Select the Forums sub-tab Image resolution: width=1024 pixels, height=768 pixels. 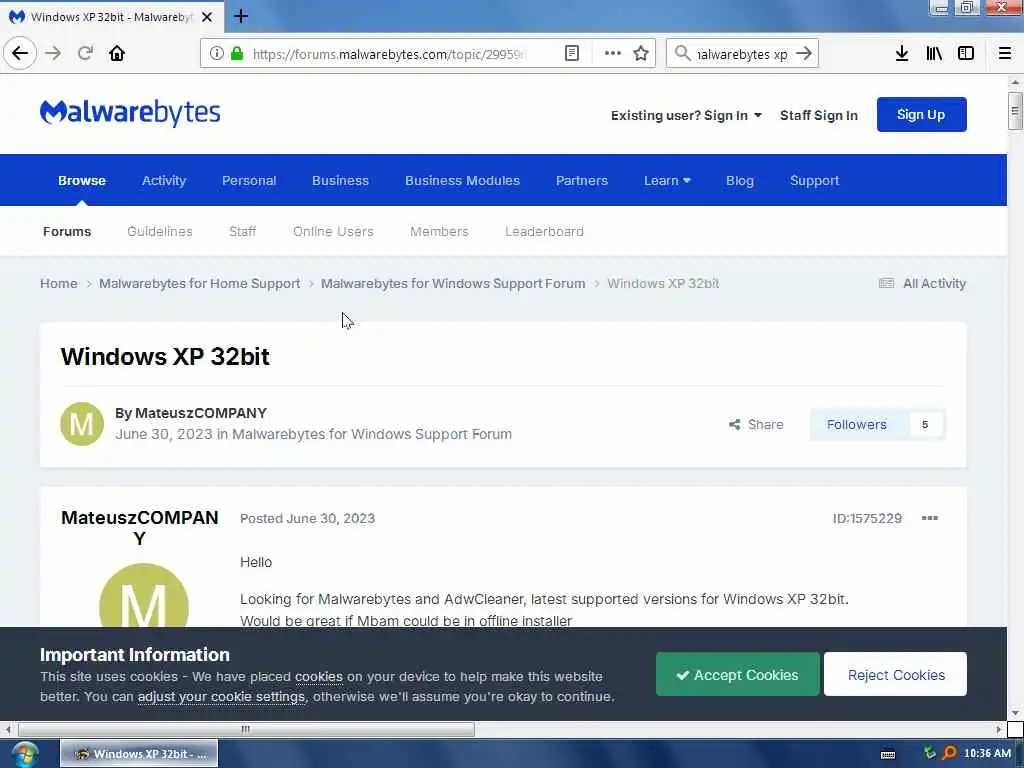[67, 232]
